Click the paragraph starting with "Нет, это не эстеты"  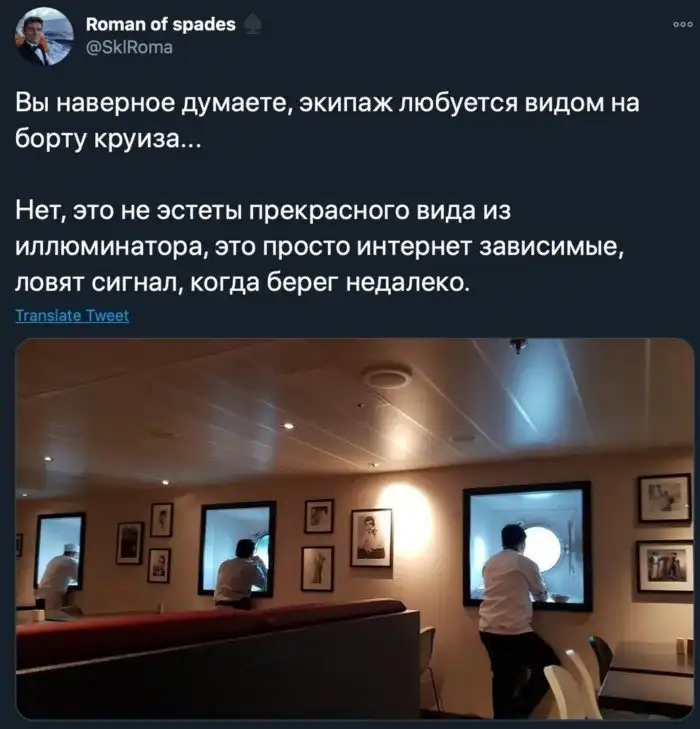(x=319, y=246)
